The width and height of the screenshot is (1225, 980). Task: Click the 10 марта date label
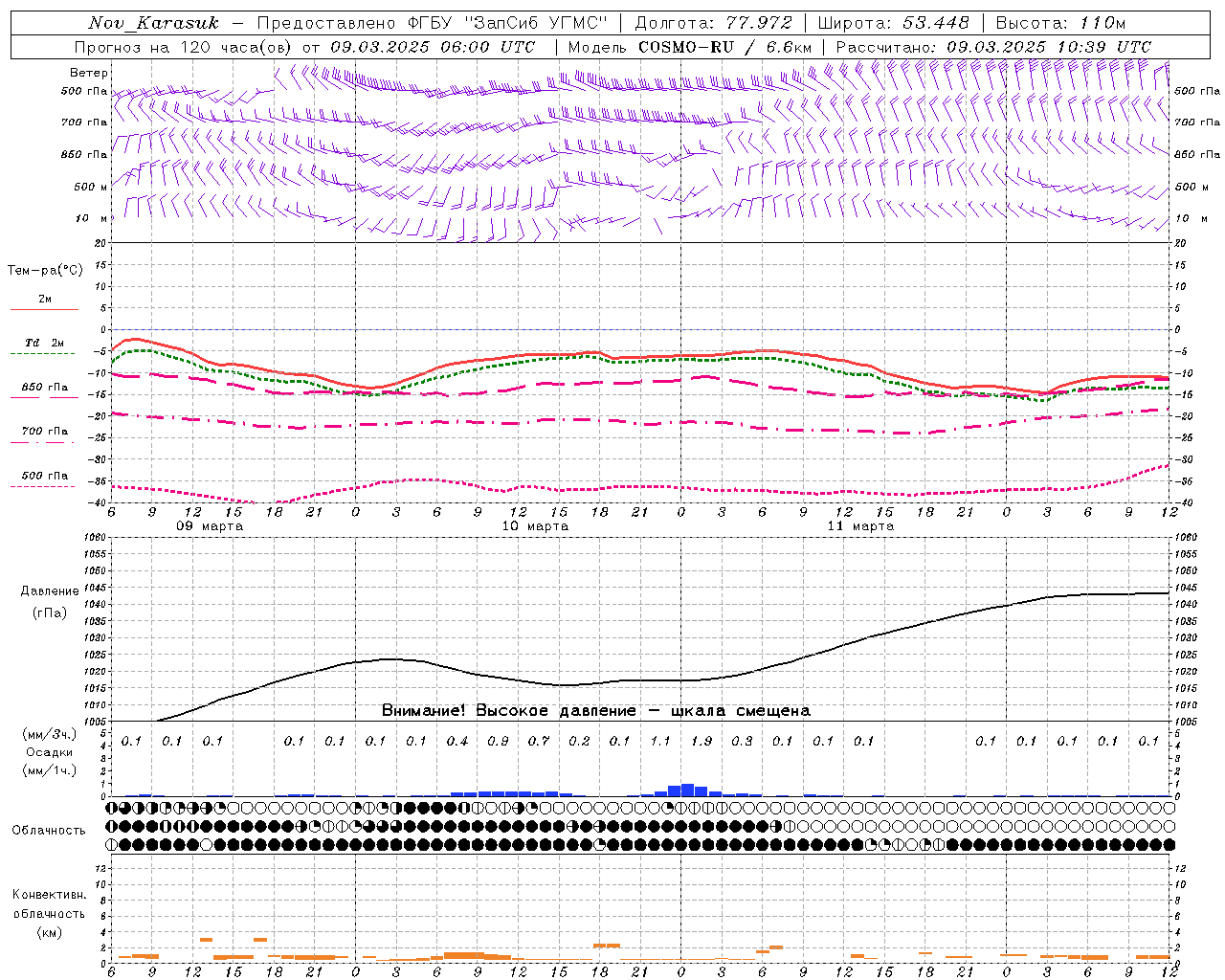click(x=535, y=526)
